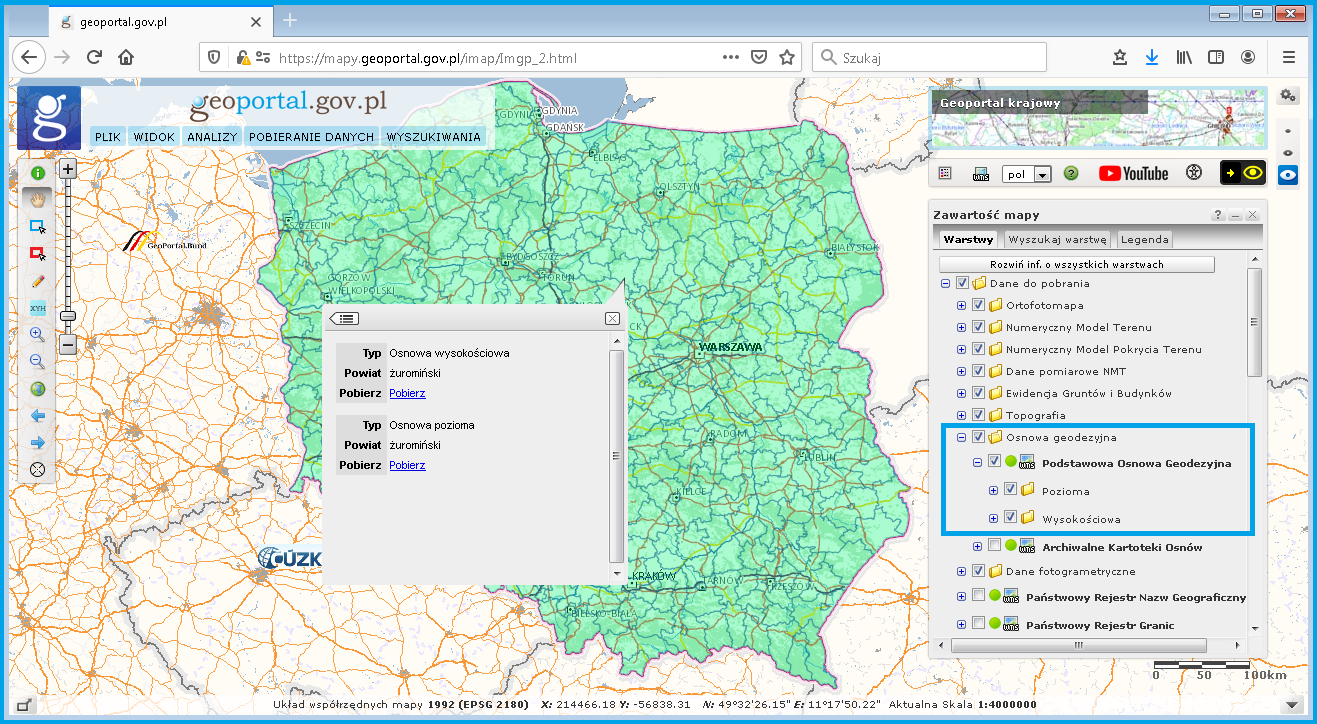Open the pol language dropdown
The height and width of the screenshot is (724, 1317).
click(x=1042, y=175)
